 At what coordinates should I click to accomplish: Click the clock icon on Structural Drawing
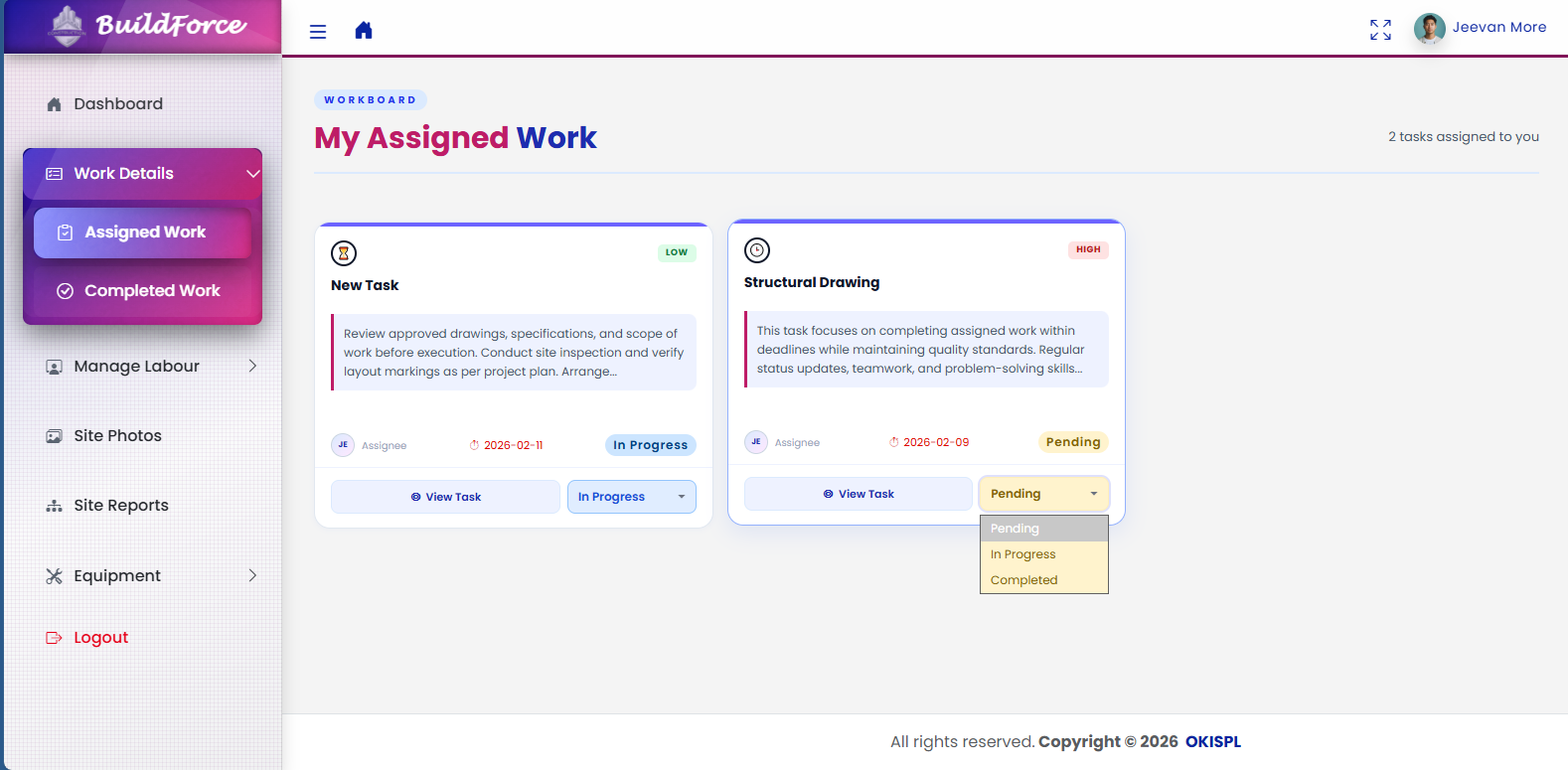coord(757,250)
